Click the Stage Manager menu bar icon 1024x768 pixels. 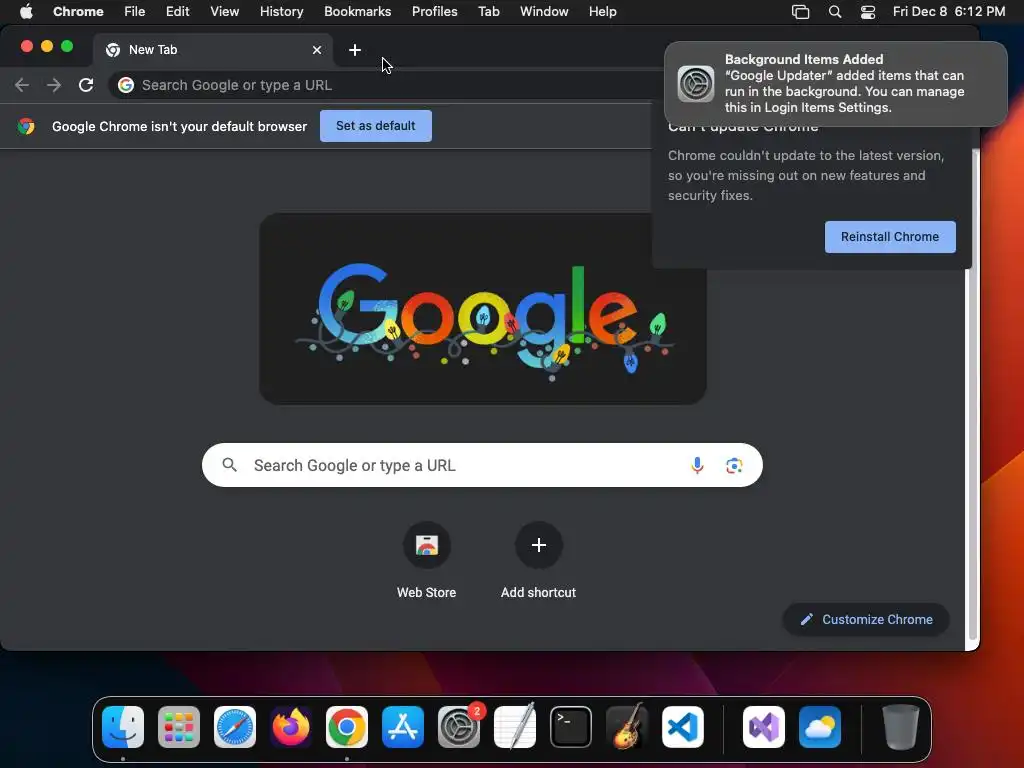pos(800,12)
